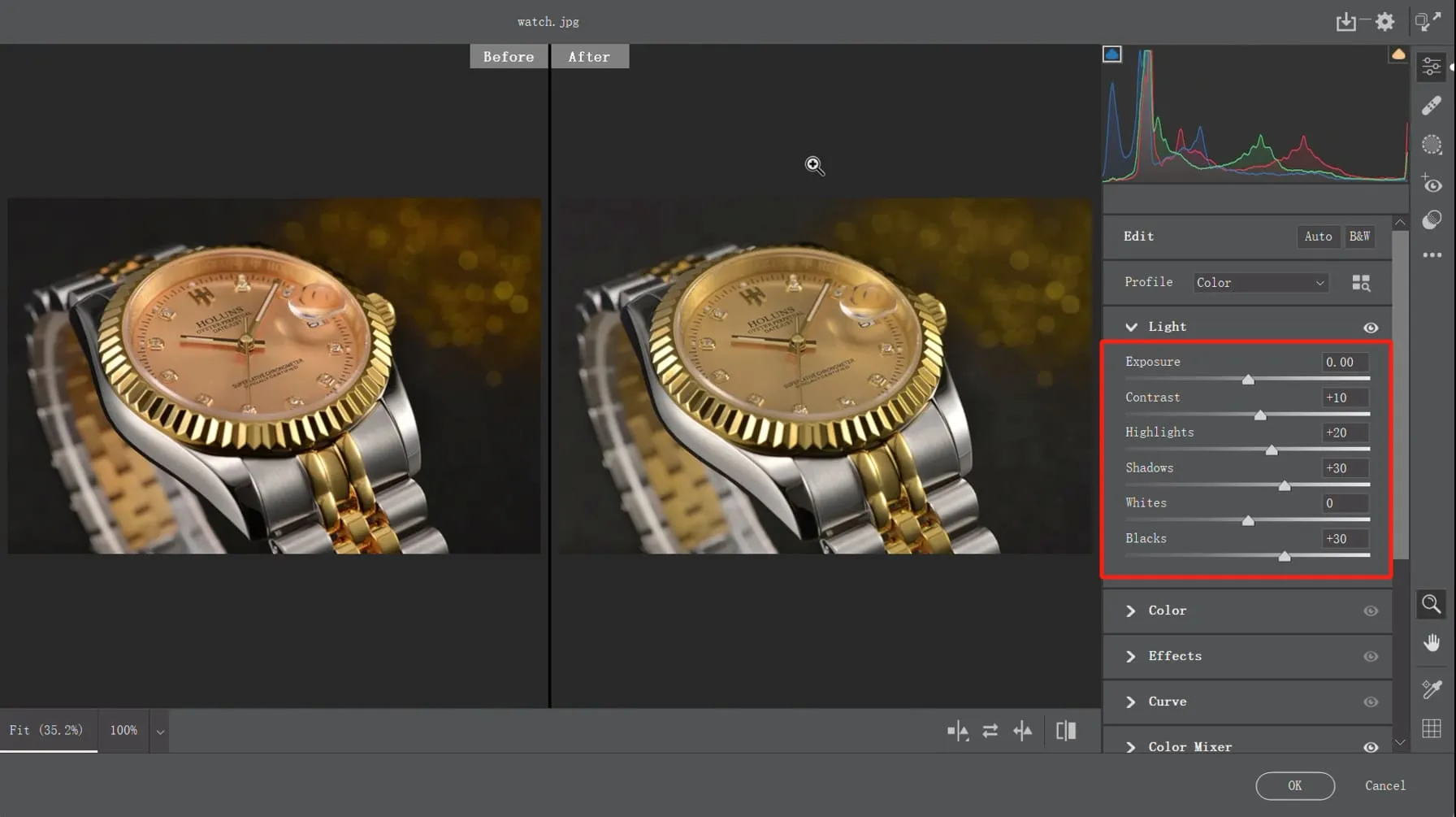Open the Profile Color dropdown
1456x817 pixels.
(x=1260, y=283)
